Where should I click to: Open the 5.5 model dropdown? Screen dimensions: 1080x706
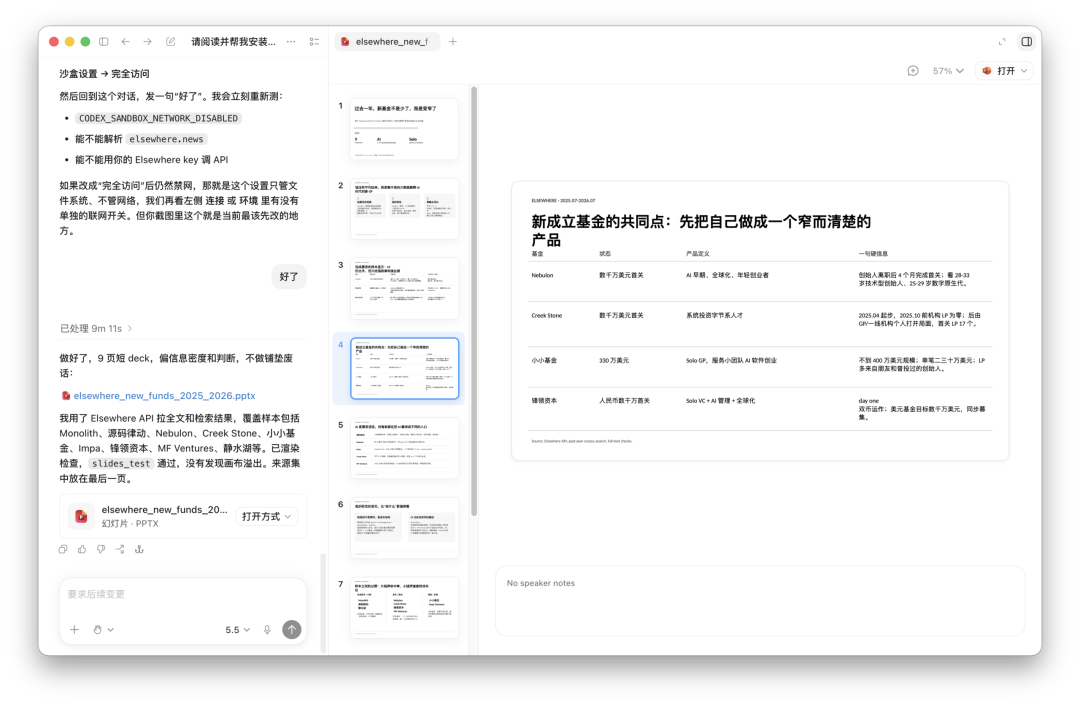click(x=238, y=630)
